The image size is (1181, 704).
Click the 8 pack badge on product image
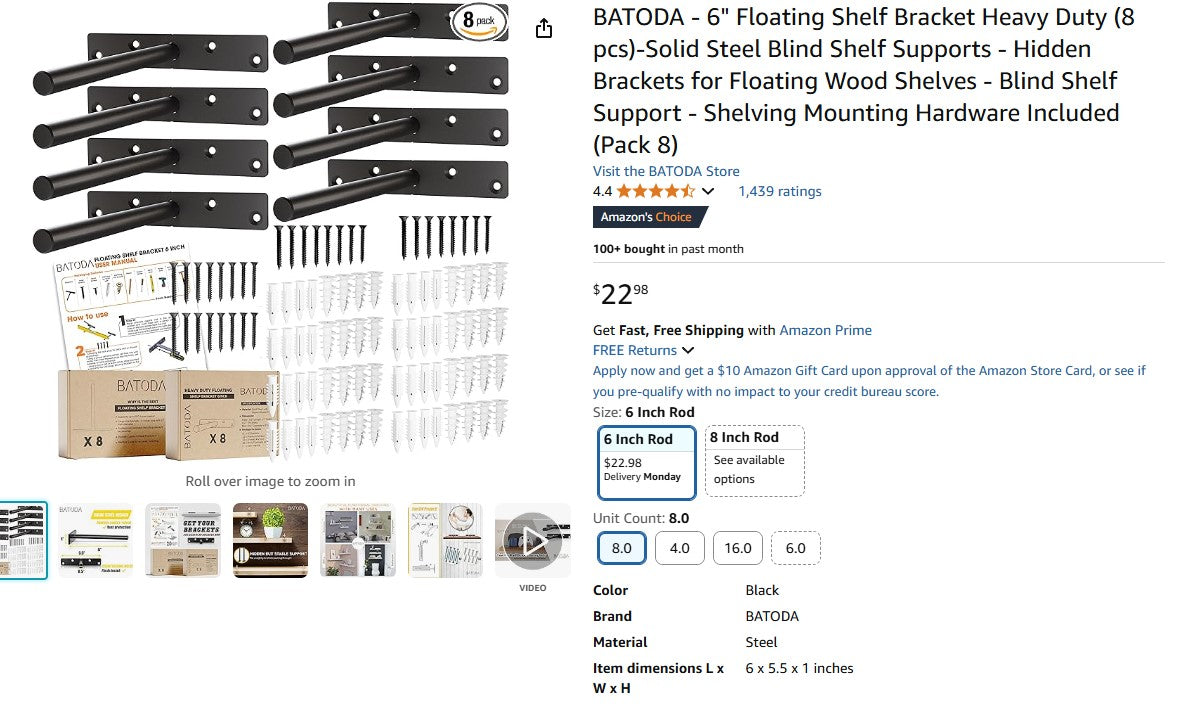pyautogui.click(x=480, y=22)
